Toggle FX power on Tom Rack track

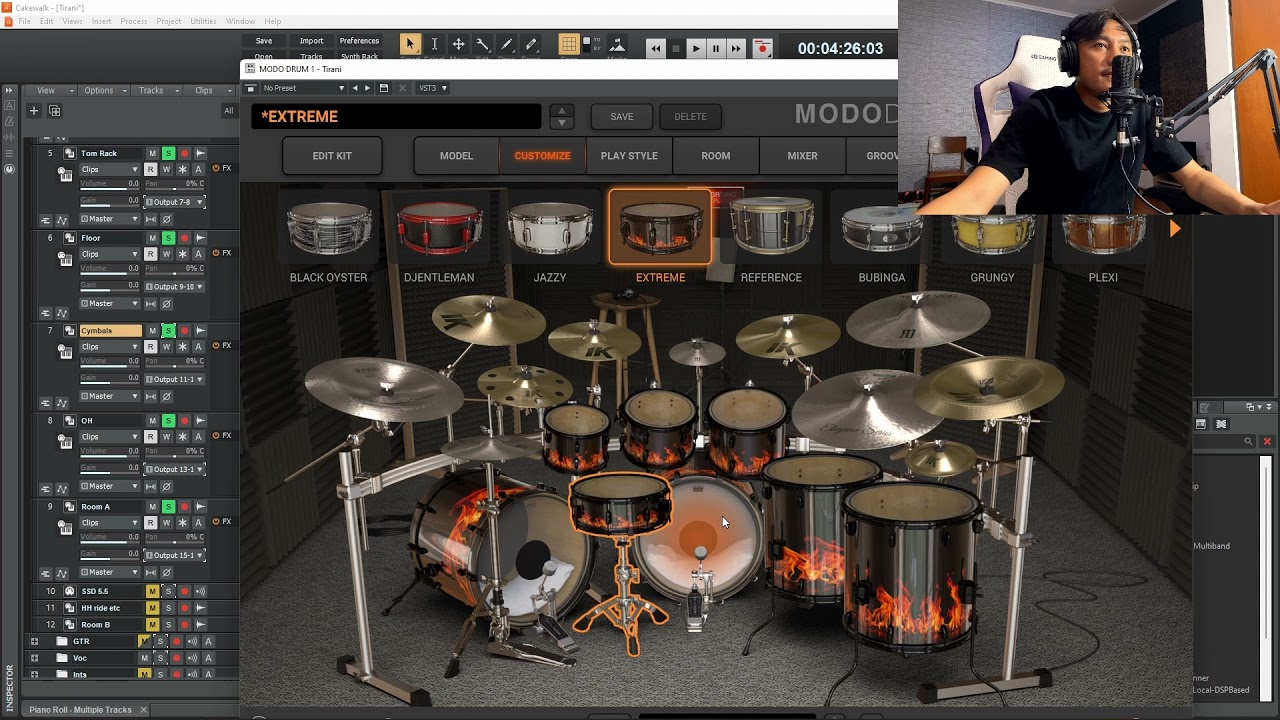tap(216, 168)
